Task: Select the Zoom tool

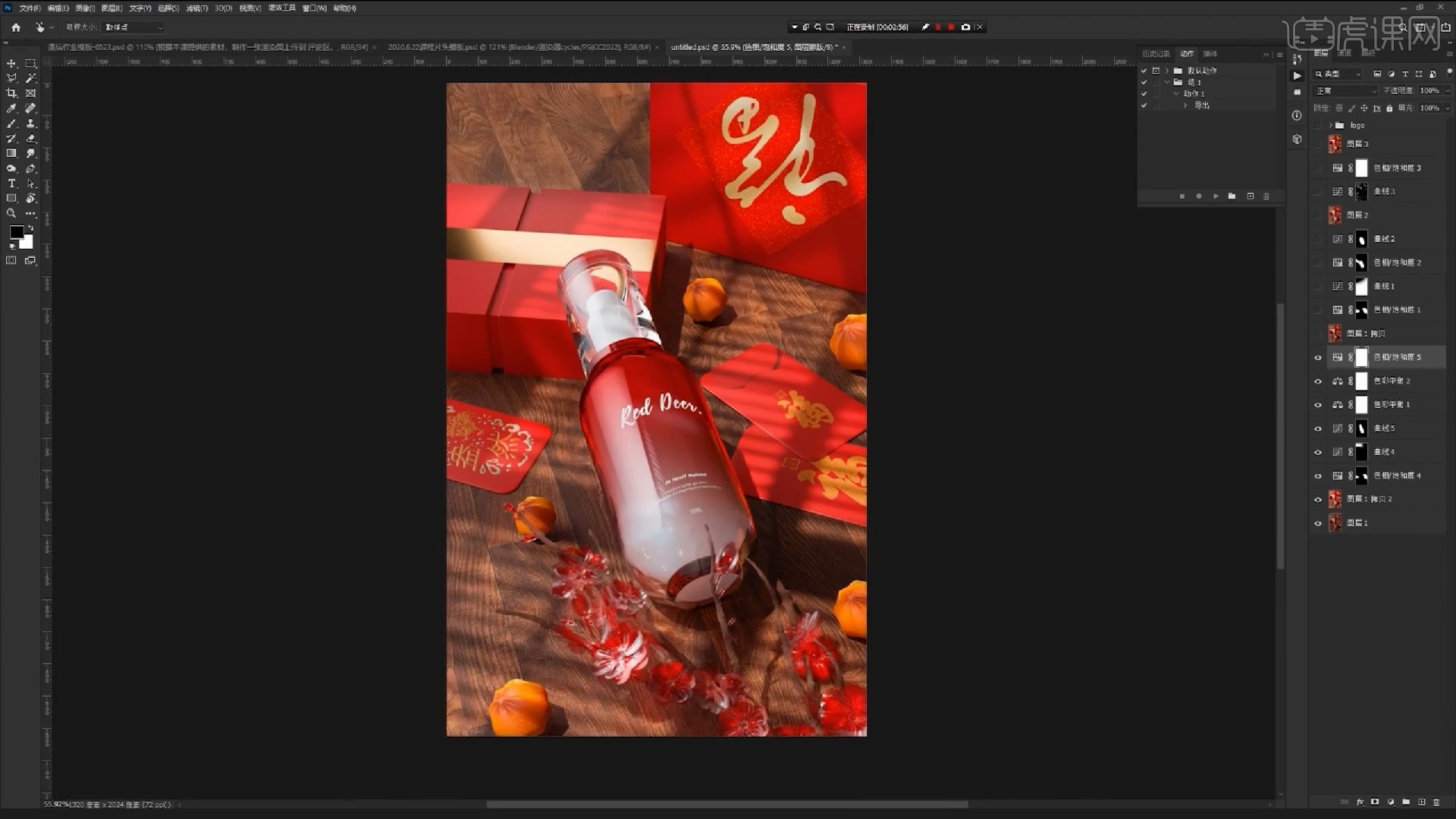Action: tap(11, 214)
